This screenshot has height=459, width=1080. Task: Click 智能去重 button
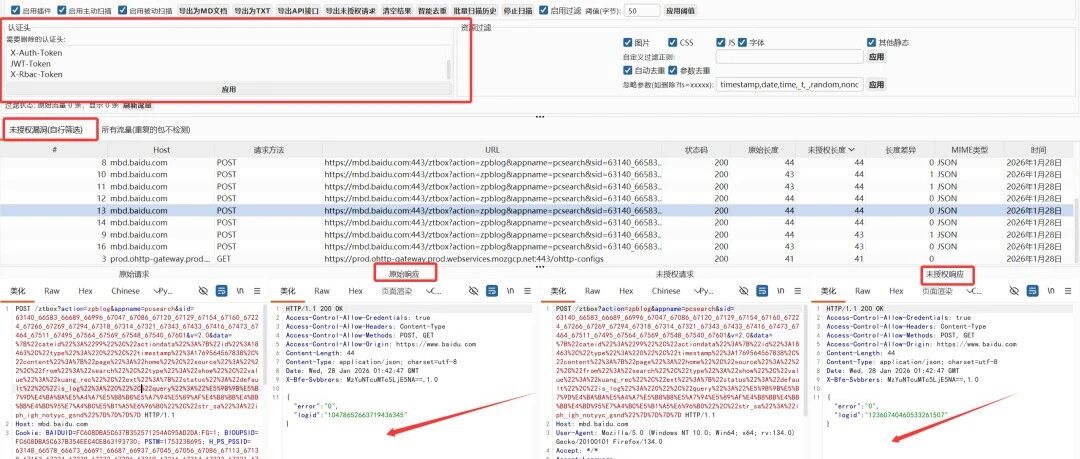point(433,11)
